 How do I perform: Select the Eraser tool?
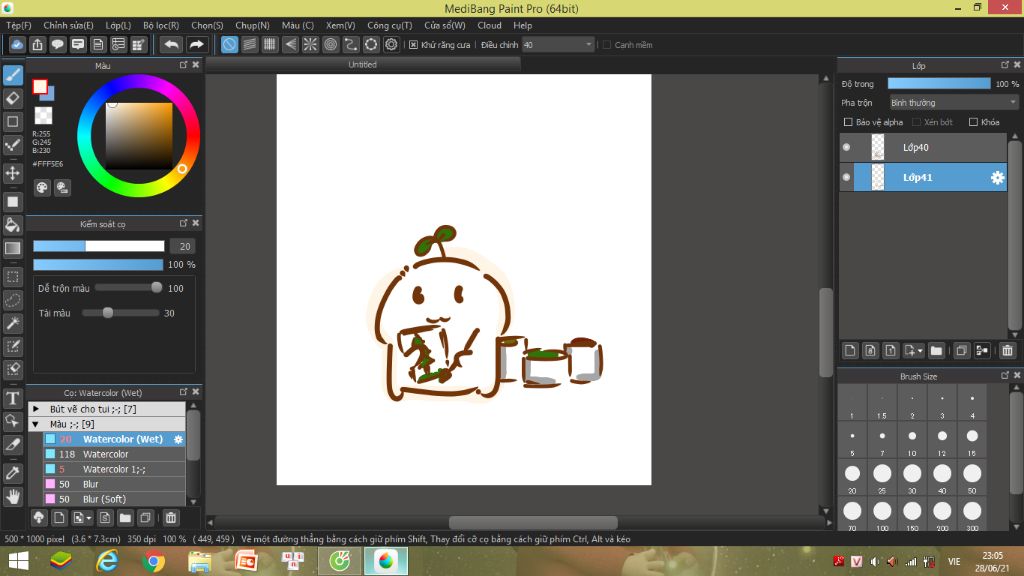coord(12,99)
